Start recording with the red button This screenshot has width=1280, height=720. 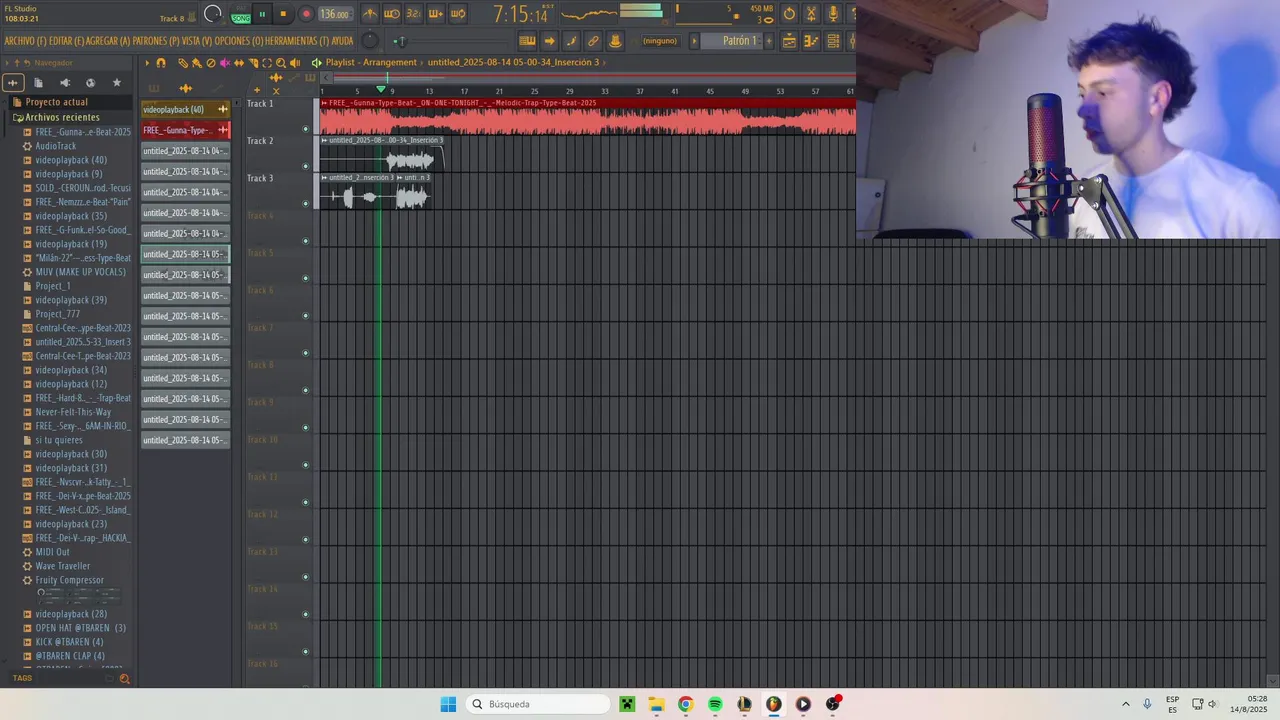pyautogui.click(x=306, y=14)
